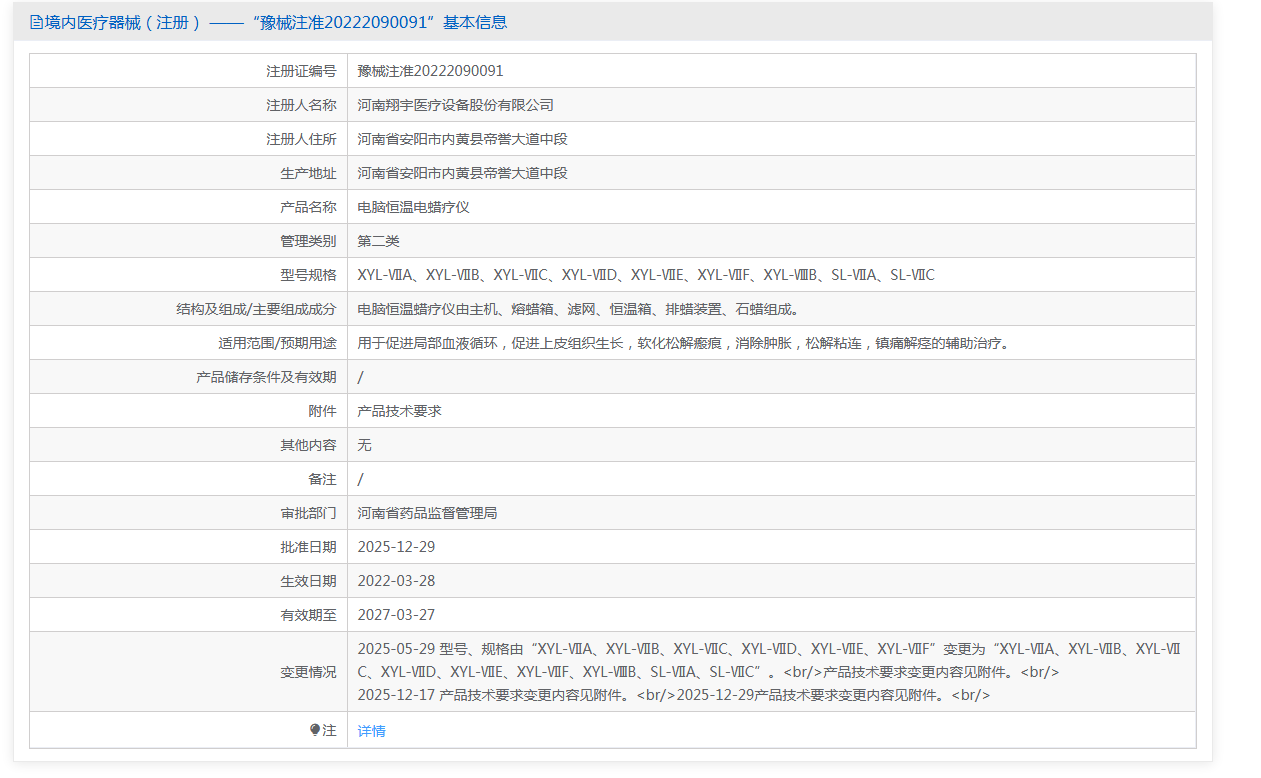Click the lightbulb icon next to 注
1261x778 pixels.
point(315,731)
